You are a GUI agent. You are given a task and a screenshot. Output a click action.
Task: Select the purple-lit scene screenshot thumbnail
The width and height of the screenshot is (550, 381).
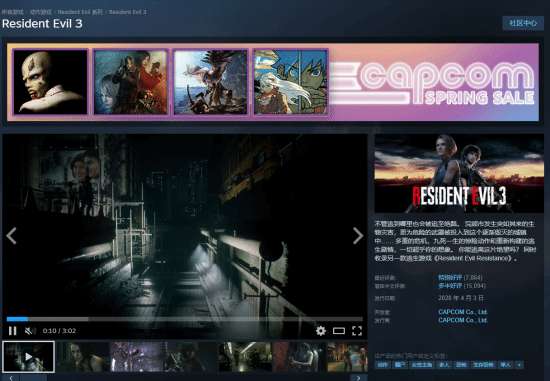(x=138, y=357)
